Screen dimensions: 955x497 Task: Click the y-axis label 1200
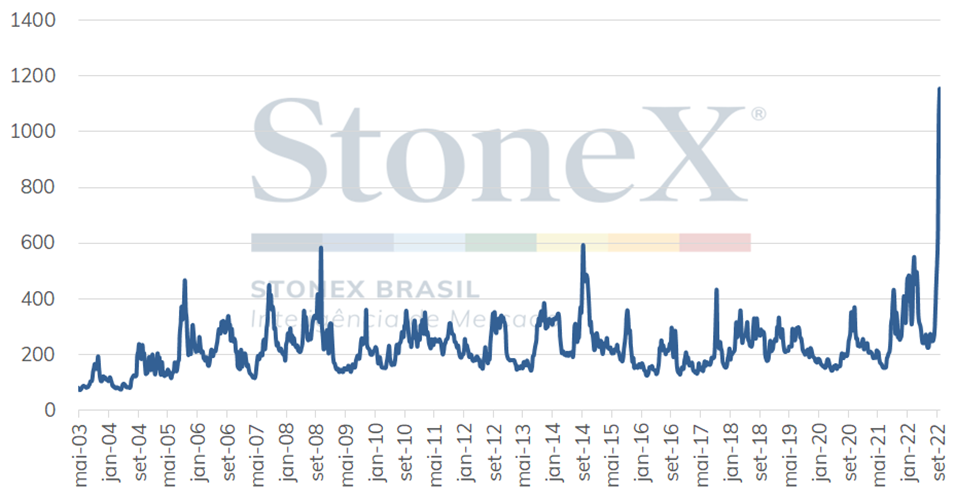coord(33,76)
